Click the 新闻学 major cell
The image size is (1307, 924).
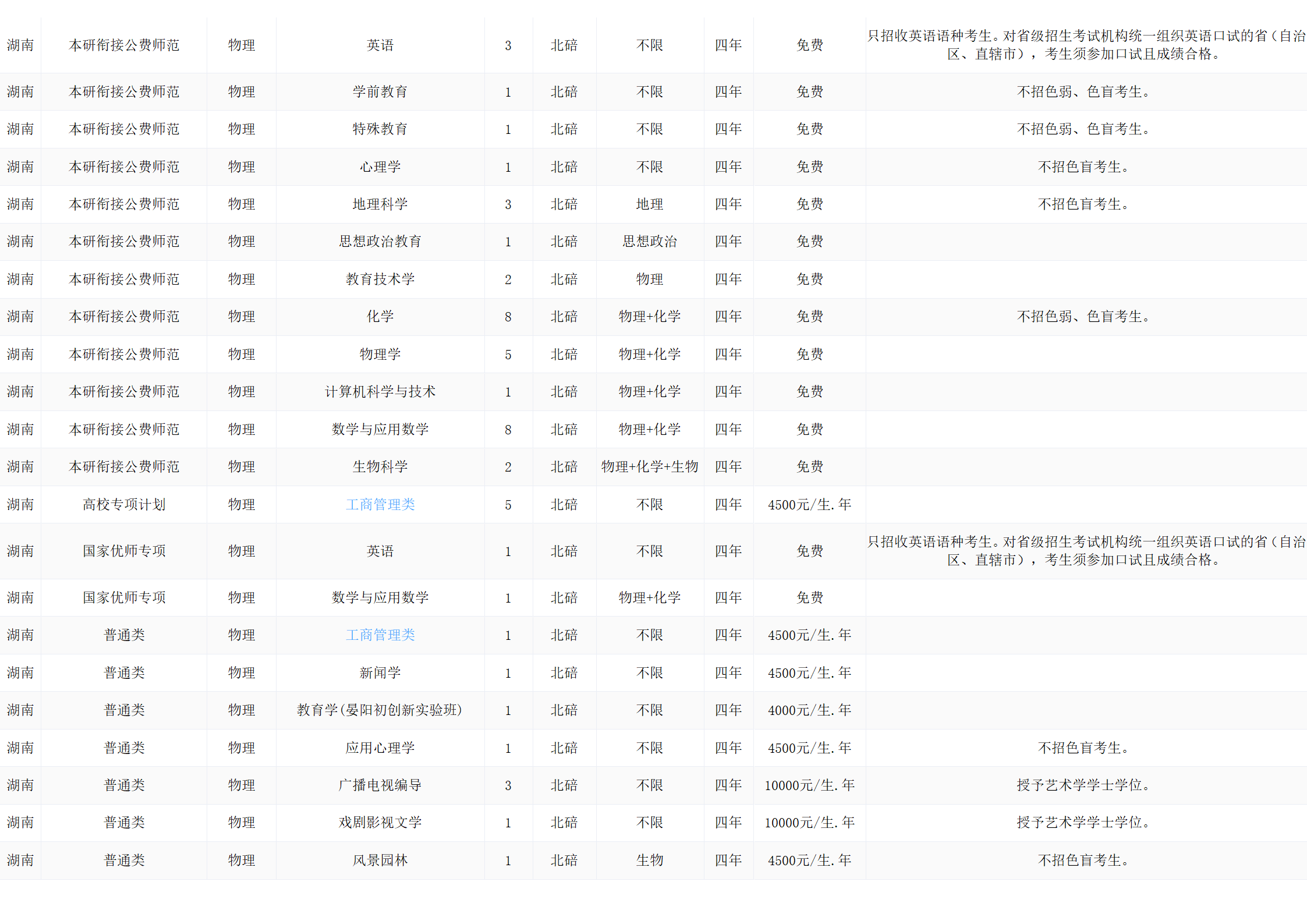[x=380, y=672]
